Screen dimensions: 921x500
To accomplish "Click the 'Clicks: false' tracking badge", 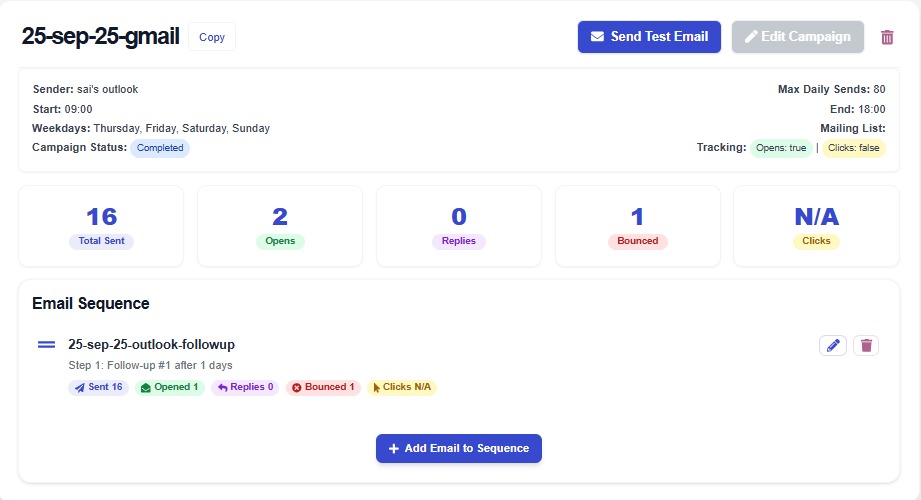I will click(x=853, y=148).
